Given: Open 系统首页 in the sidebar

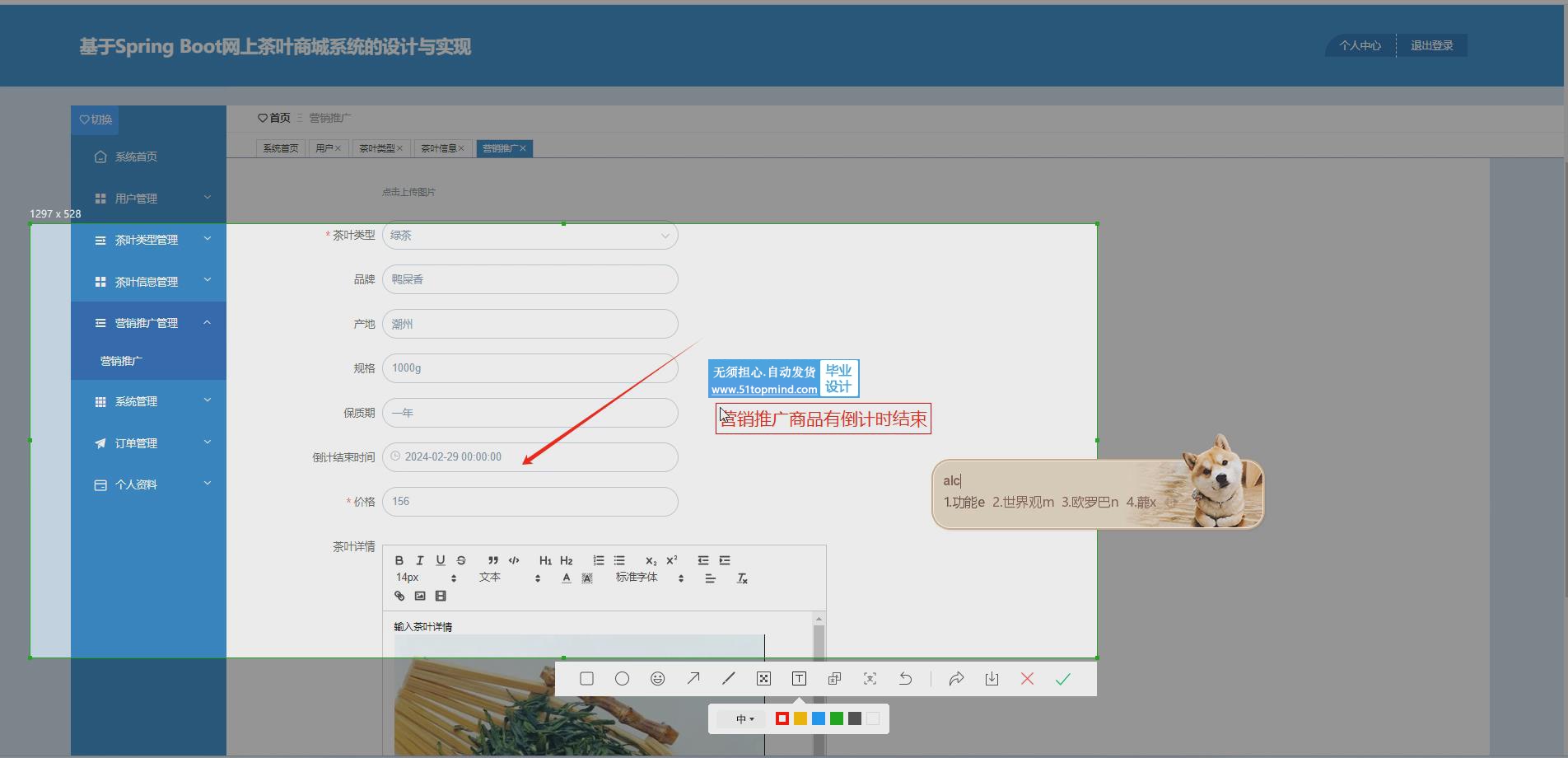Looking at the screenshot, I should pos(148,157).
